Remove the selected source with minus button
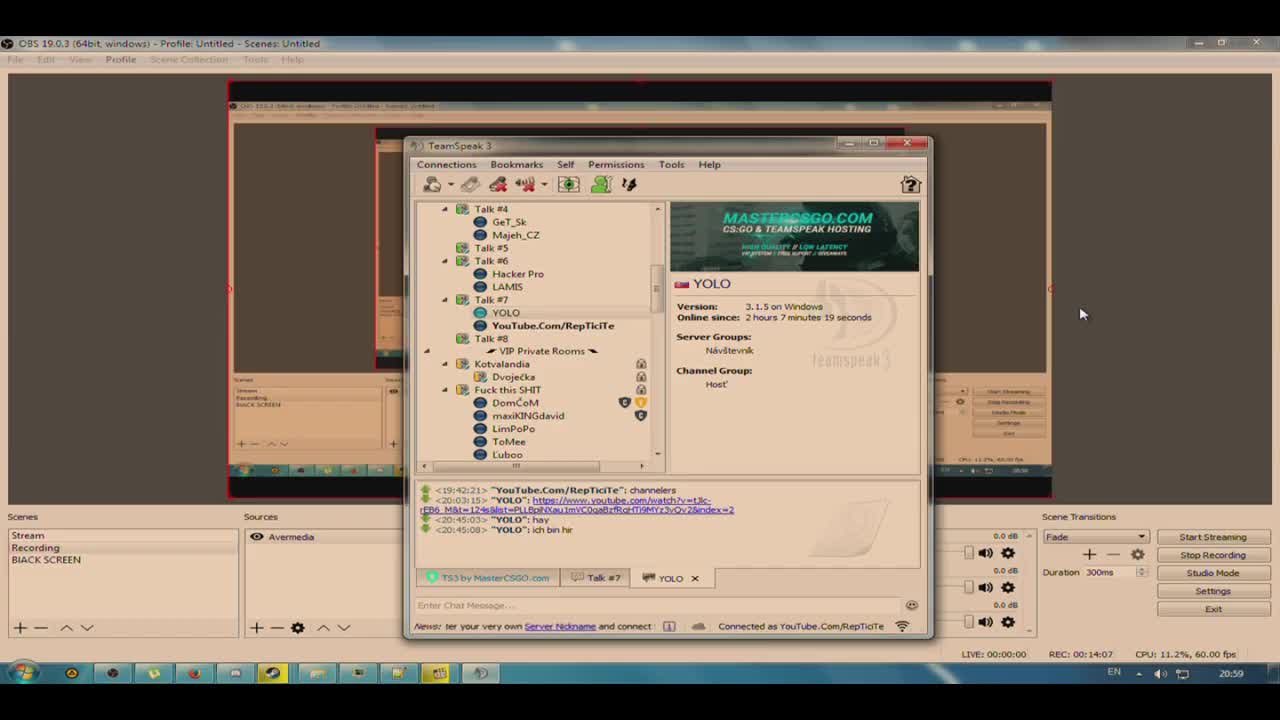Viewport: 1280px width, 720px height. 277,627
